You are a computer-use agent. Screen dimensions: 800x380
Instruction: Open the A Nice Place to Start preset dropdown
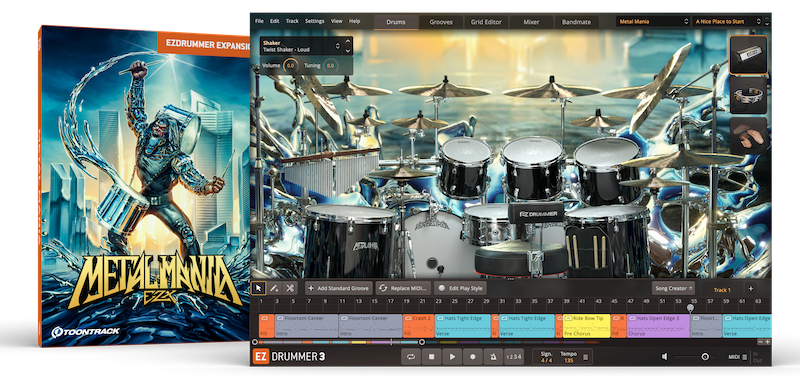728,21
